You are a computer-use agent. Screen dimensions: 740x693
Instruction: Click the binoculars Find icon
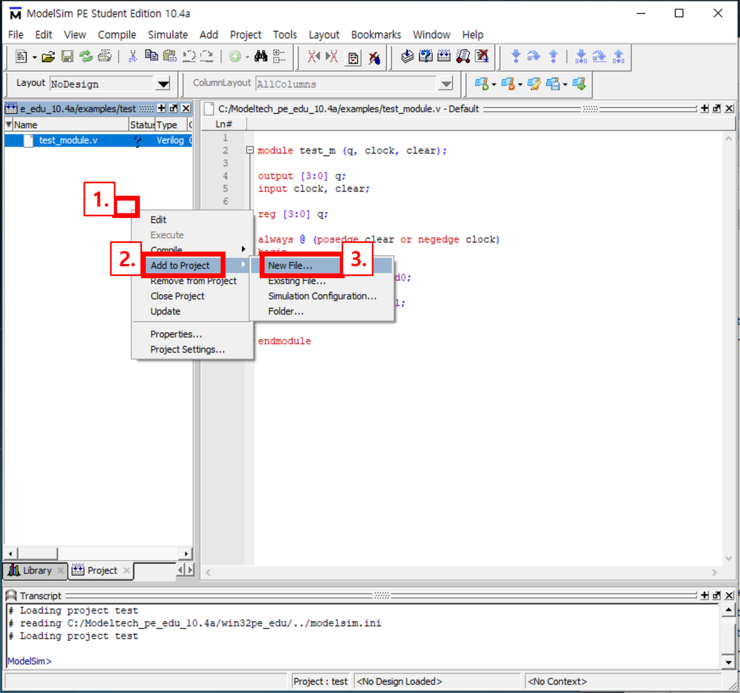pos(261,57)
